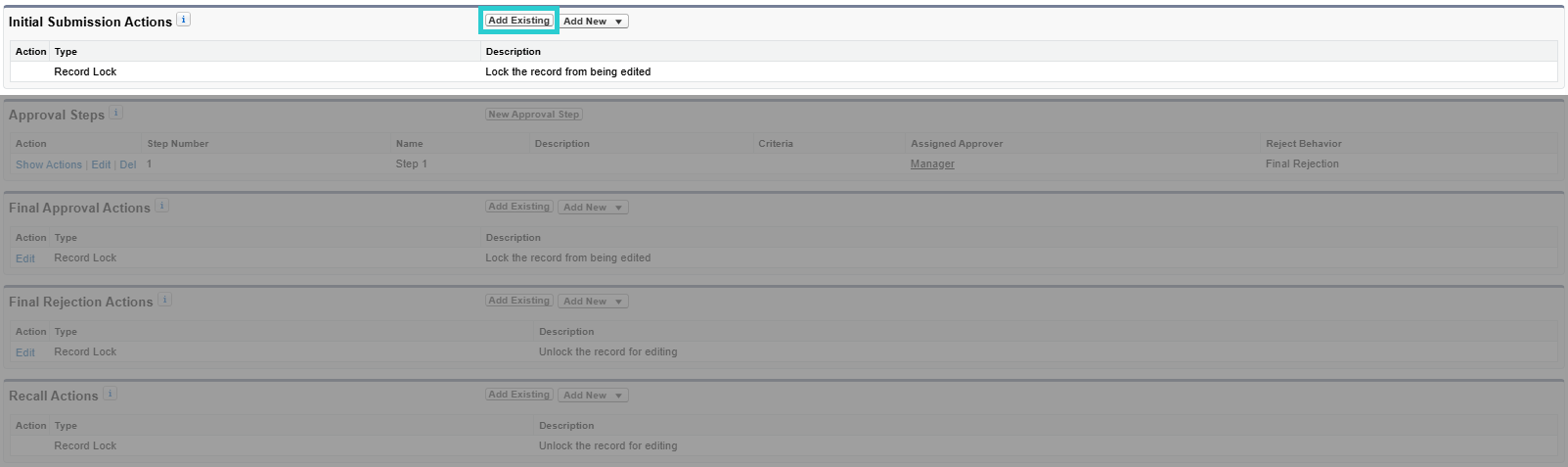Open Add New dropdown for Recall Actions
Screen dimensions: 1568x467
click(594, 396)
